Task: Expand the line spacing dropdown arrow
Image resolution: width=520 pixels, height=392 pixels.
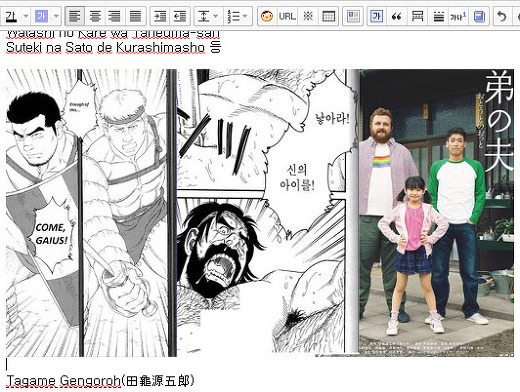Action: [216, 16]
